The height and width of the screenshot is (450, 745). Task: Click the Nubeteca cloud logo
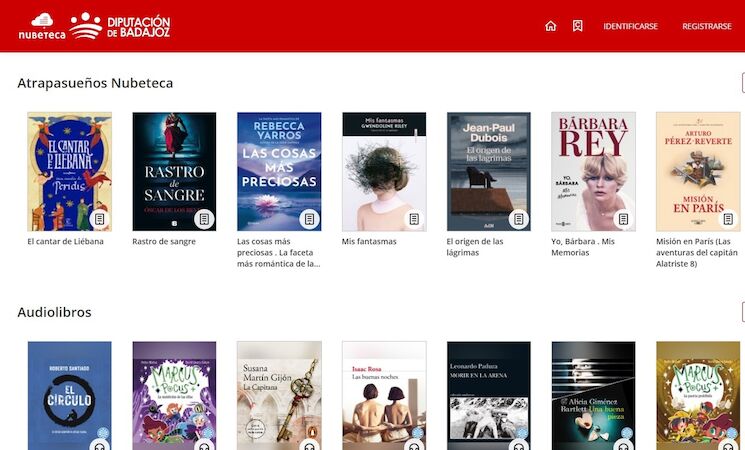coord(42,26)
